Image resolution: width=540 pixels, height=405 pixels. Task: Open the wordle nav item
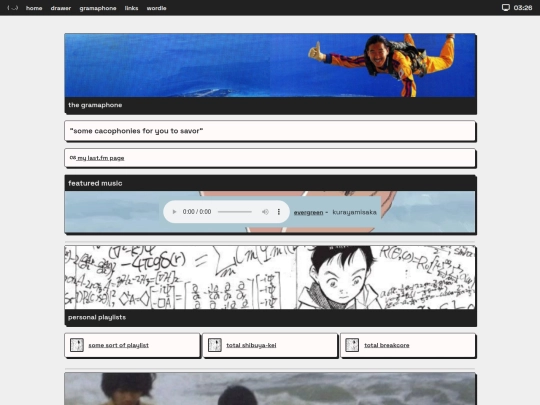156,8
